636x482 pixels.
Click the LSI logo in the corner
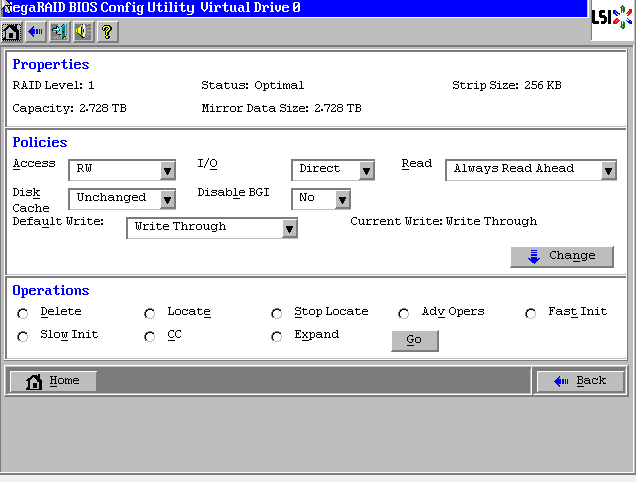pyautogui.click(x=612, y=18)
